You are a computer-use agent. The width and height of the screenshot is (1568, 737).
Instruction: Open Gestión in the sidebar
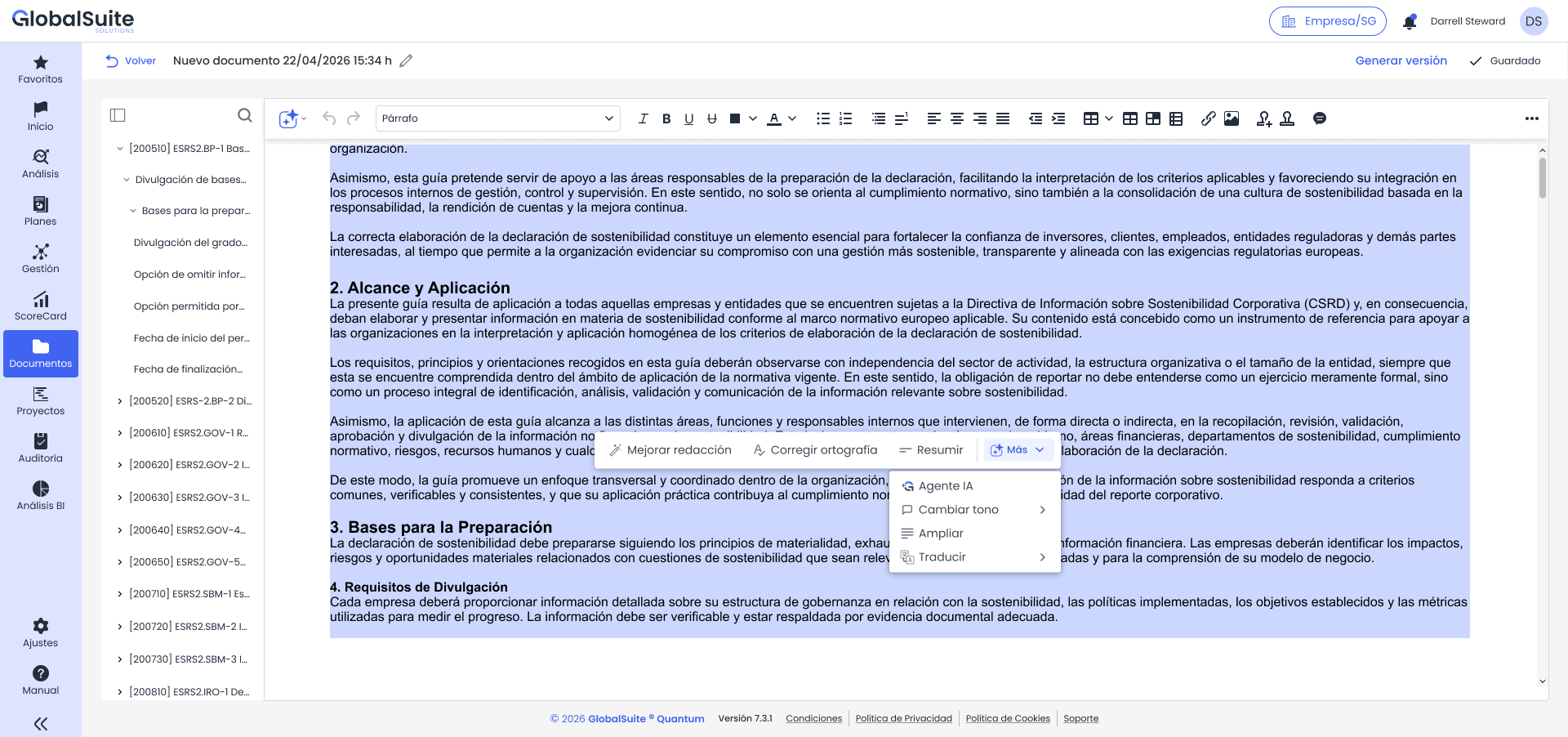pos(41,259)
